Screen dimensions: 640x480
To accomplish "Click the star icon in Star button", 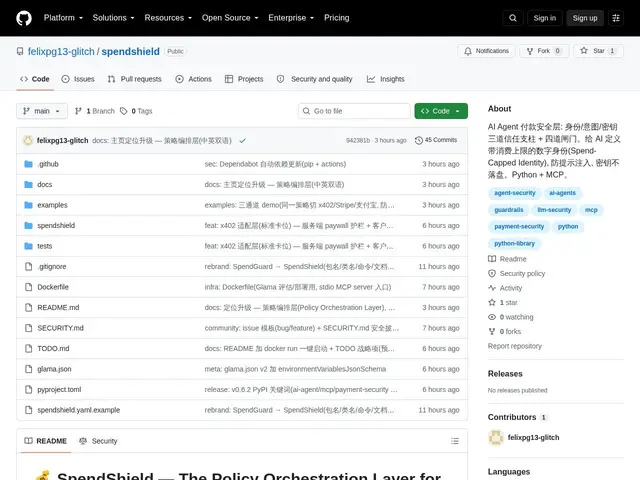I will pos(584,51).
